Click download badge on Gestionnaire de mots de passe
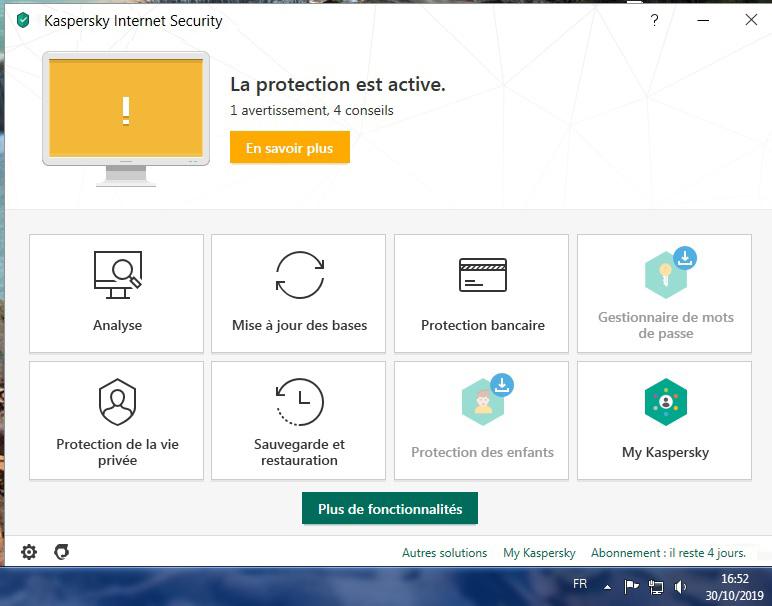This screenshot has width=772, height=606. pos(685,258)
